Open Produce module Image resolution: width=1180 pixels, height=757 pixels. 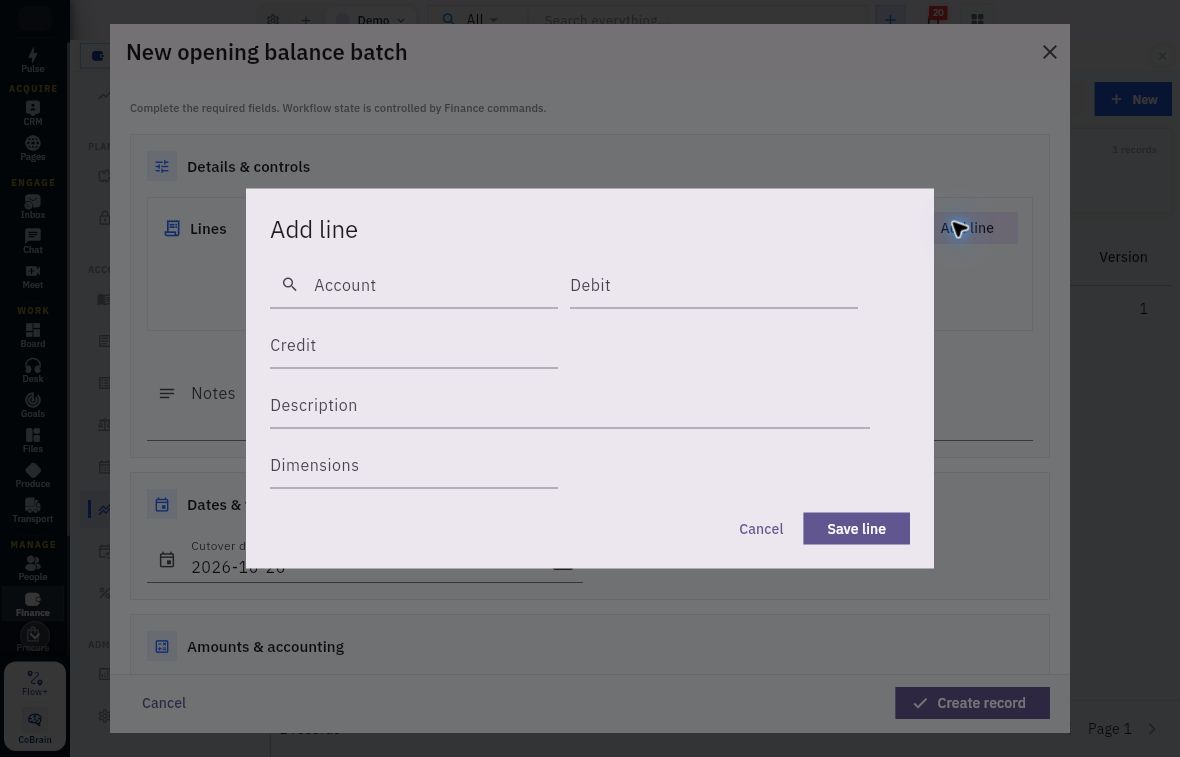pyautogui.click(x=32, y=476)
